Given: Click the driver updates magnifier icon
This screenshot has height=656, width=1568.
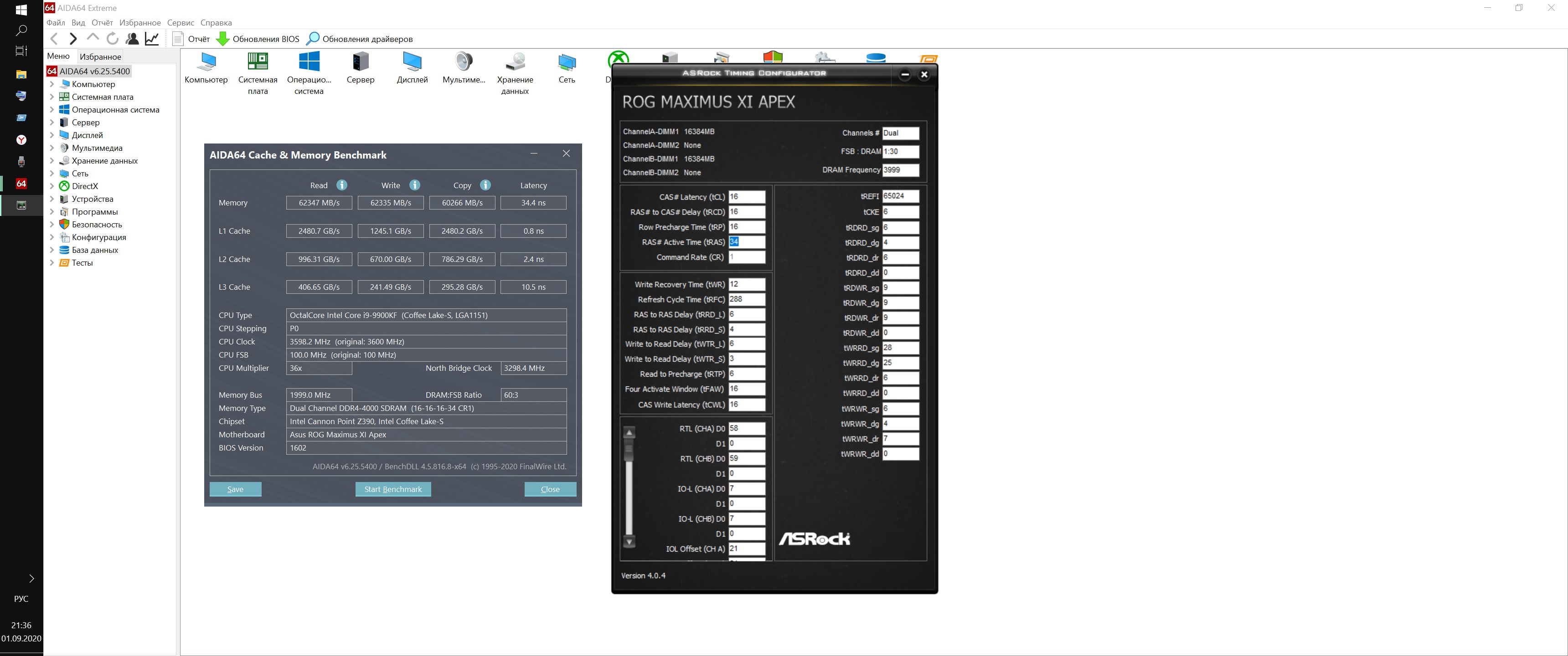Looking at the screenshot, I should 313,39.
